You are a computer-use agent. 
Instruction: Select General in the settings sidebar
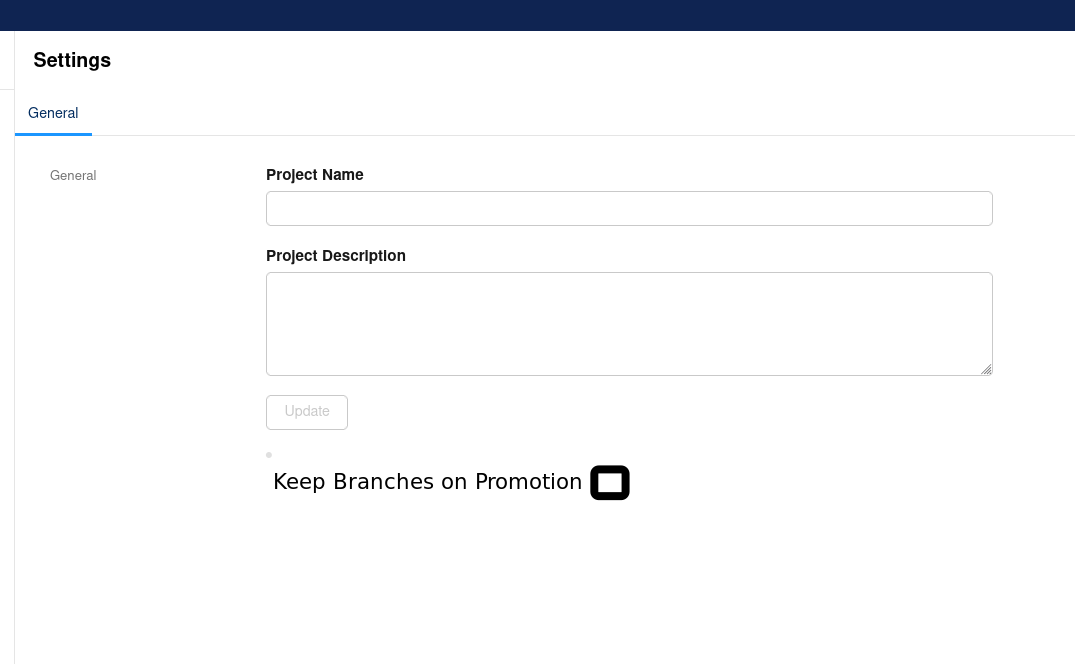pyautogui.click(x=73, y=176)
